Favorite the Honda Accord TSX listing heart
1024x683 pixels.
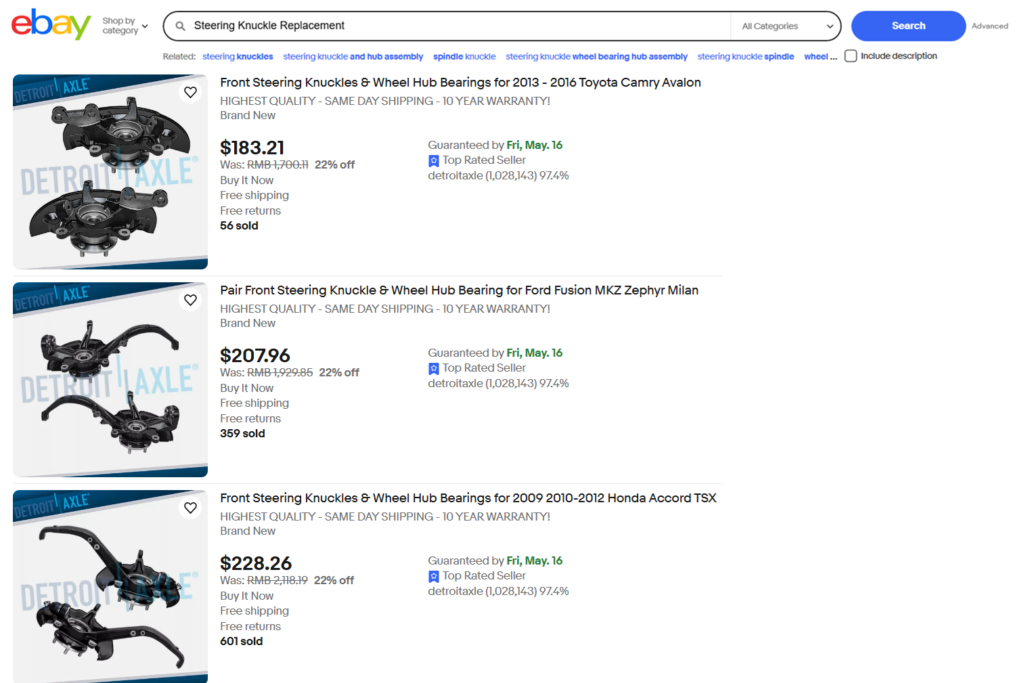[190, 507]
